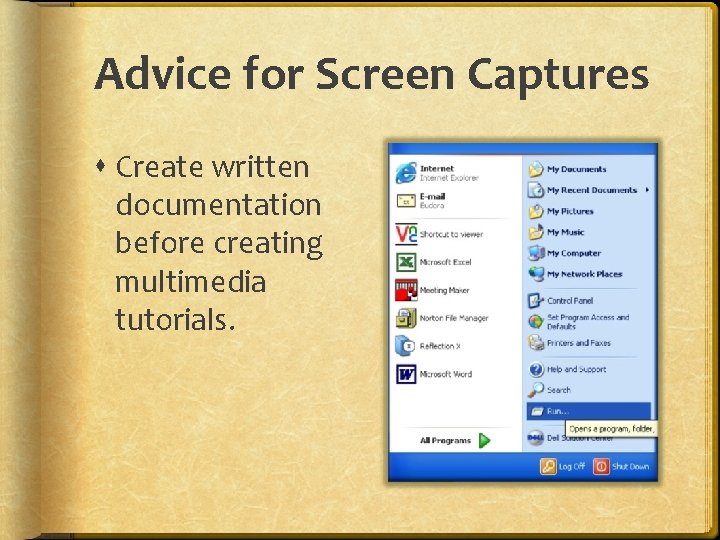The width and height of the screenshot is (720, 540).
Task: Open the Help and Support label
Action: pyautogui.click(x=576, y=369)
